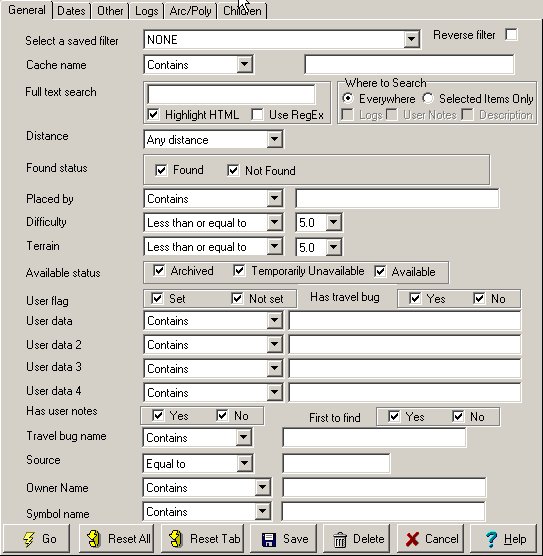Click in Symbol name text field
Screen dimensions: 543x556
point(383,511)
